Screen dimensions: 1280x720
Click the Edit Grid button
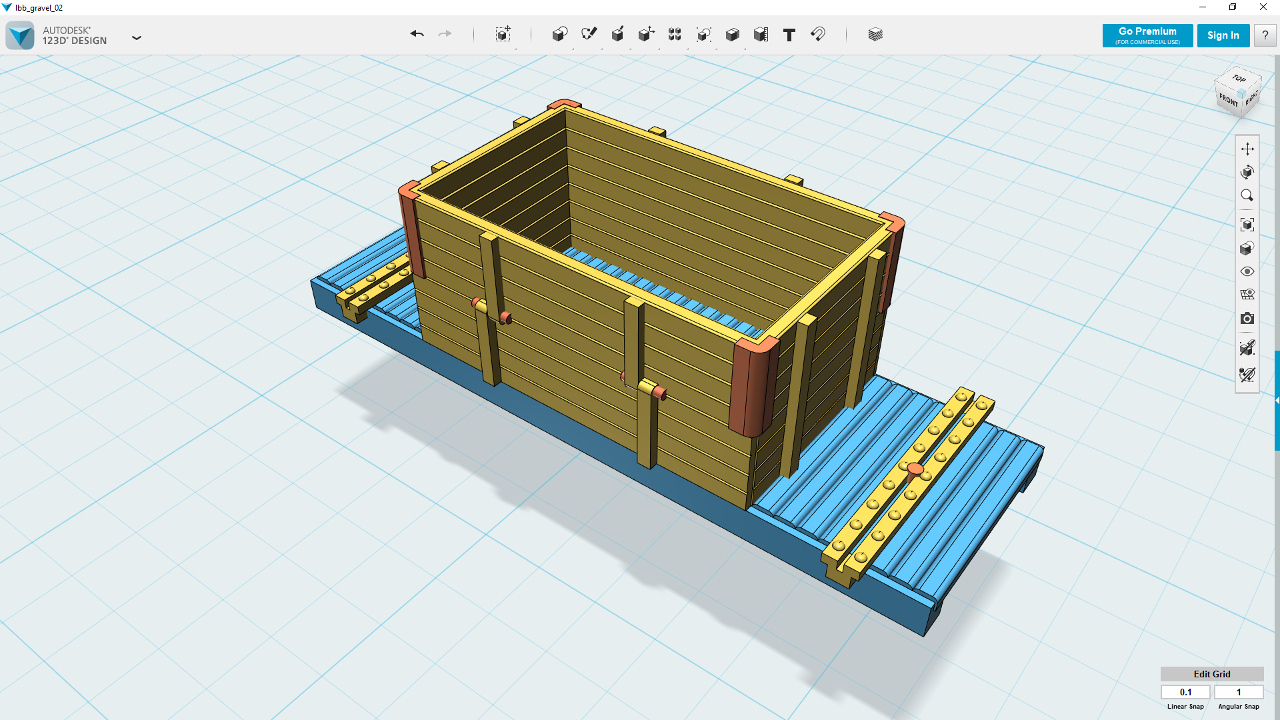click(1212, 674)
